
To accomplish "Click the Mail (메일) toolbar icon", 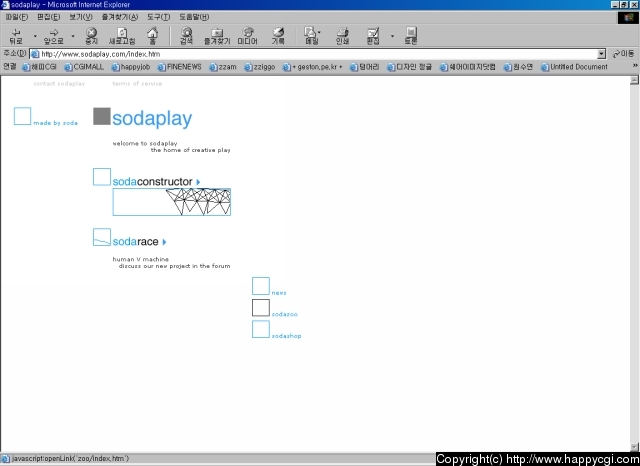I will [311, 36].
